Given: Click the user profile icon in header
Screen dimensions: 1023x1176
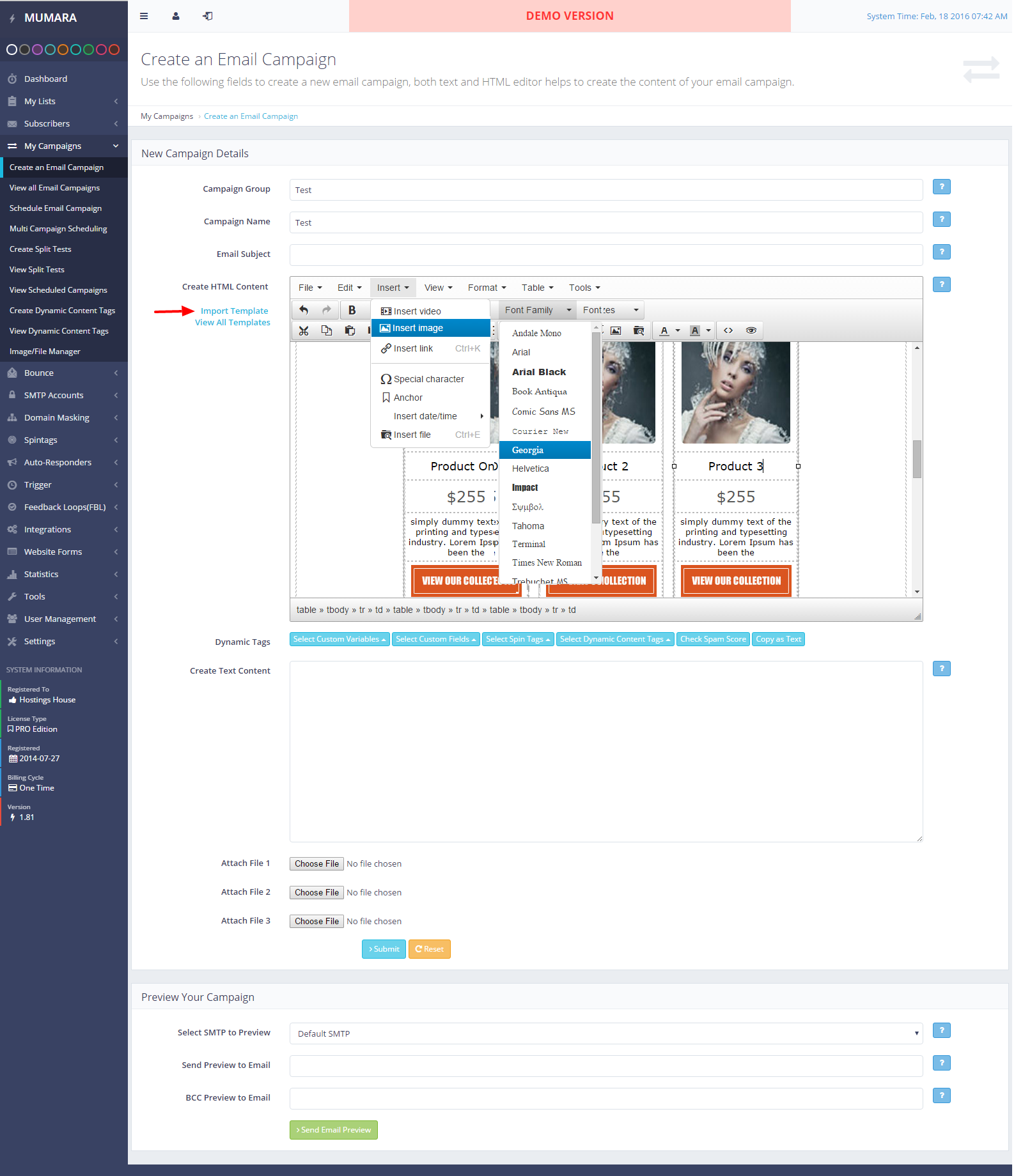Looking at the screenshot, I should pos(176,16).
